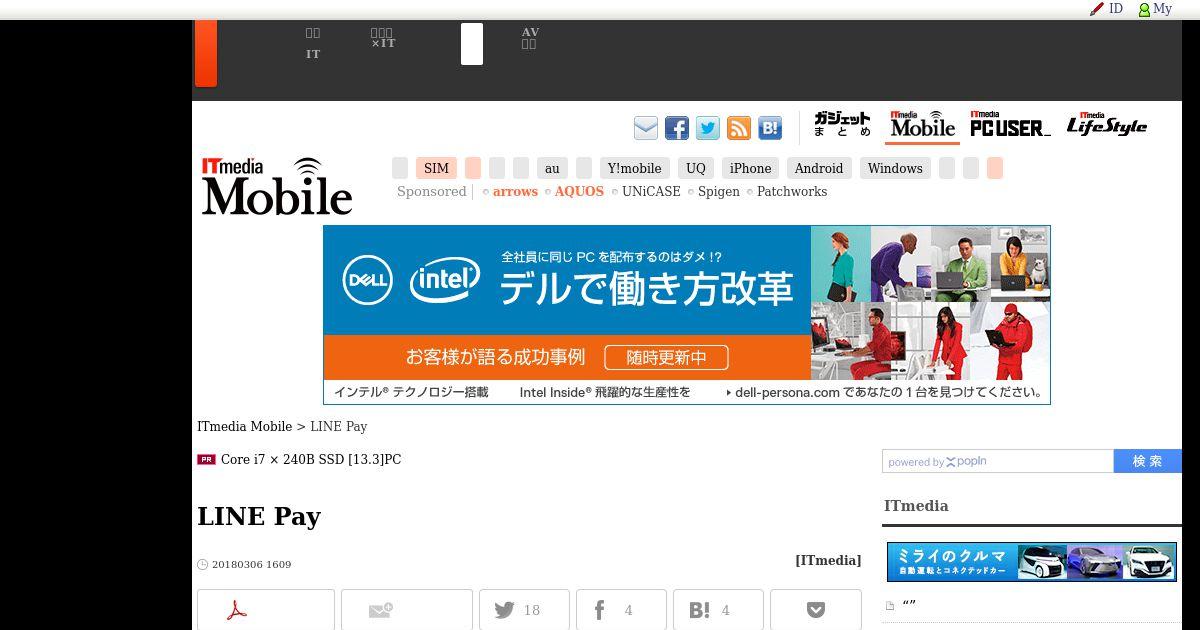Viewport: 1200px width, 630px height.
Task: Go to ITmedia Mobile breadcrumb link
Action: click(245, 426)
